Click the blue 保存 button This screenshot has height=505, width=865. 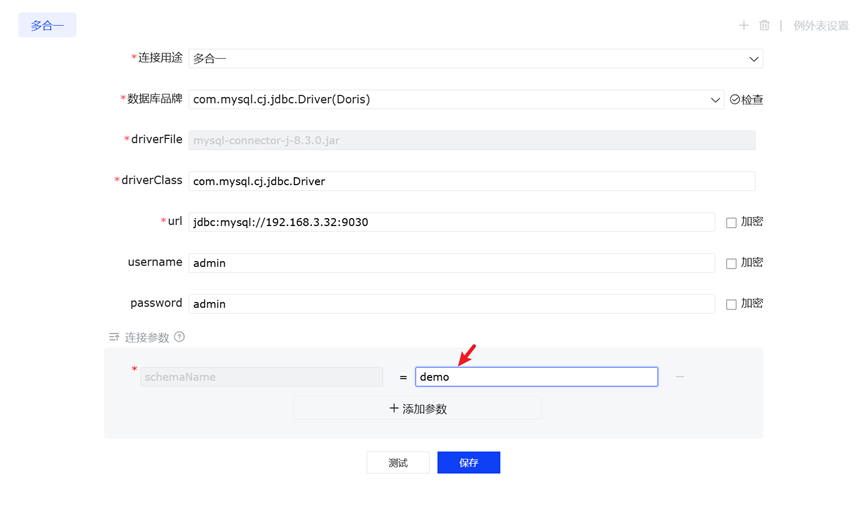(x=468, y=463)
